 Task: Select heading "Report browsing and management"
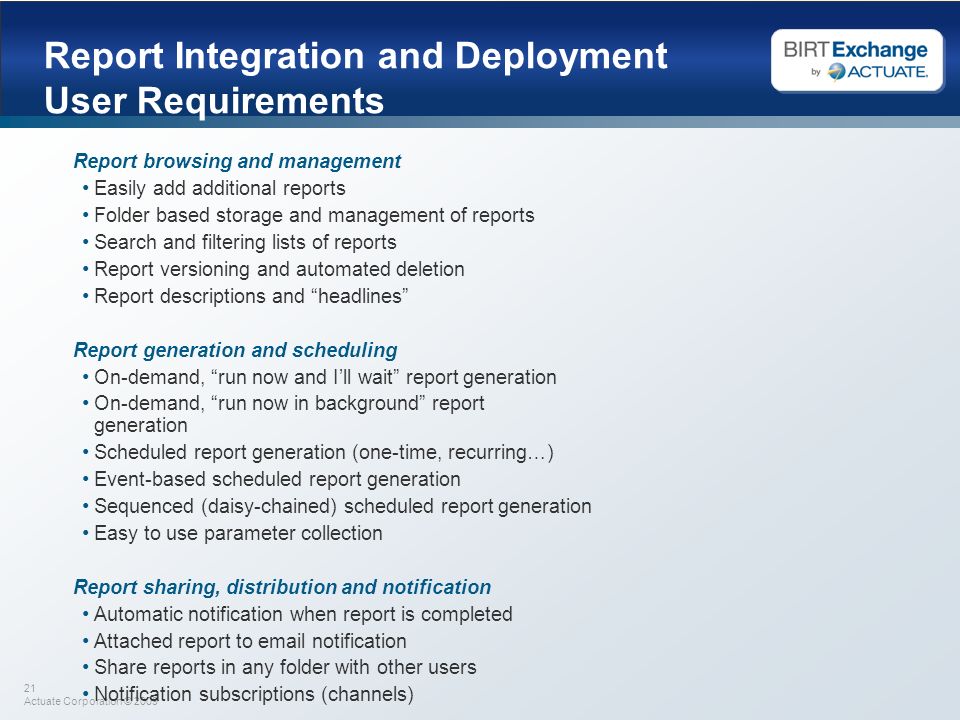pyautogui.click(x=237, y=161)
